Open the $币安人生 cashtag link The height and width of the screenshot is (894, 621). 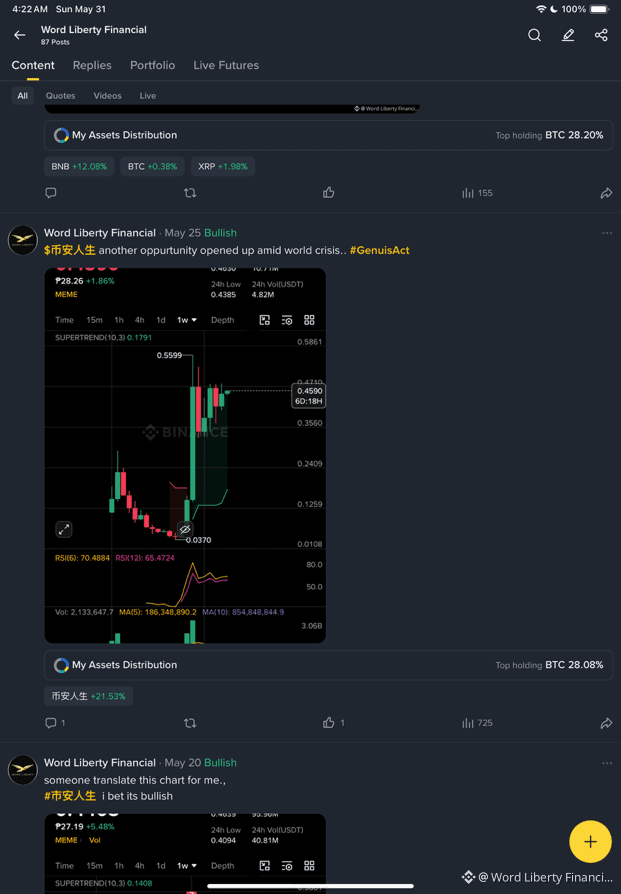(70, 250)
